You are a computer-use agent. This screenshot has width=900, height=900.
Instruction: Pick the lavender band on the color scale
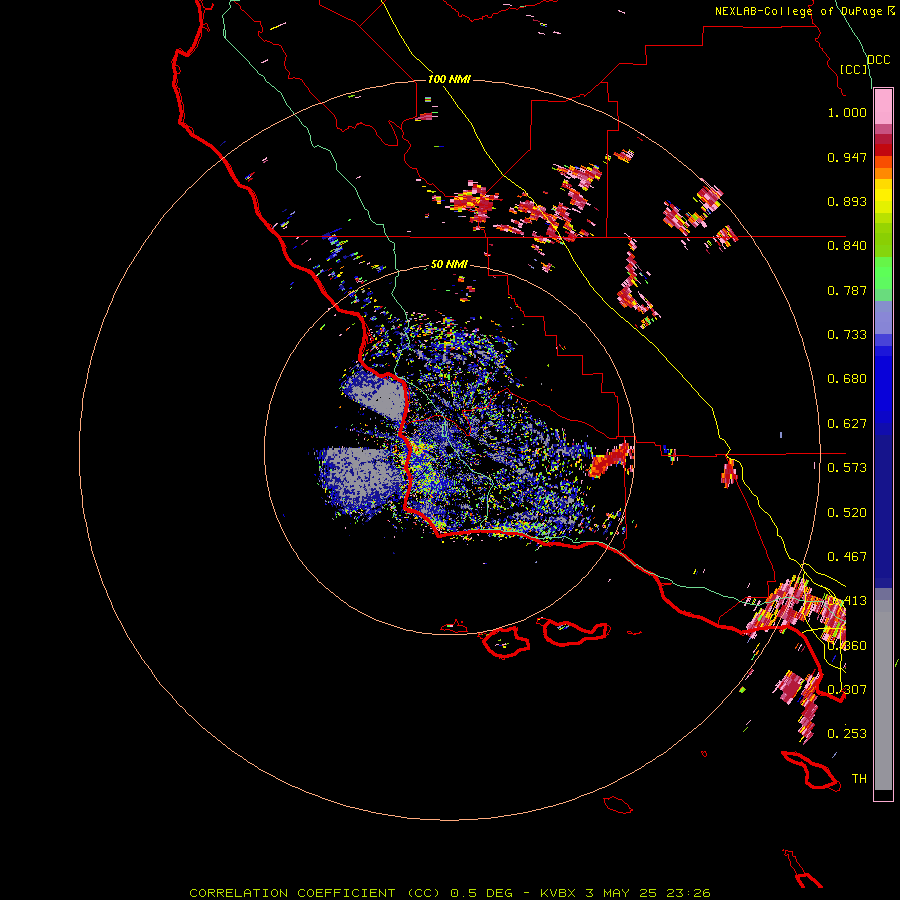coord(883,318)
